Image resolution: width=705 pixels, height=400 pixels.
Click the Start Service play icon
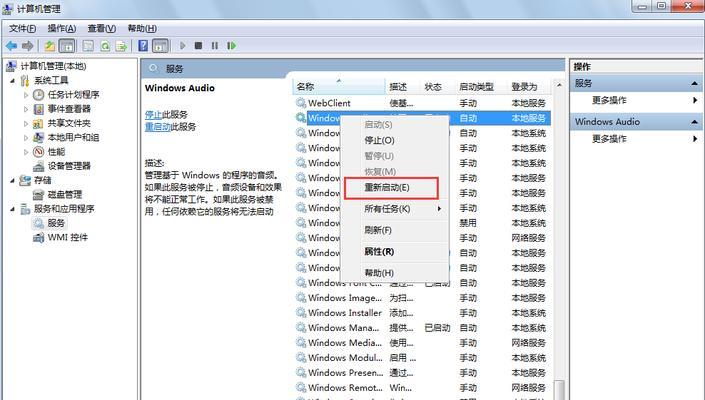[183, 45]
